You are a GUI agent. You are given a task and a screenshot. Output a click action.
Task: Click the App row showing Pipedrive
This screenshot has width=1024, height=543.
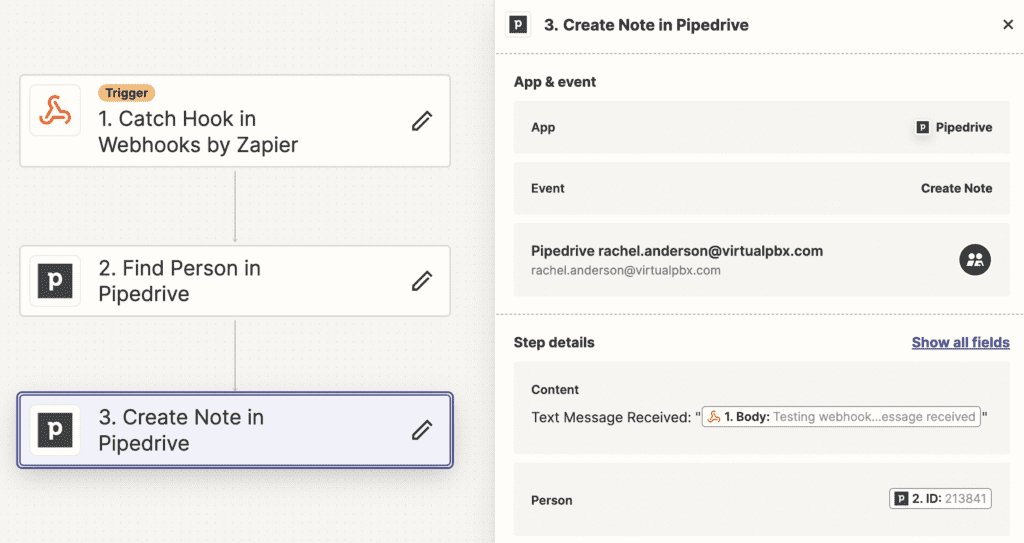tap(761, 127)
